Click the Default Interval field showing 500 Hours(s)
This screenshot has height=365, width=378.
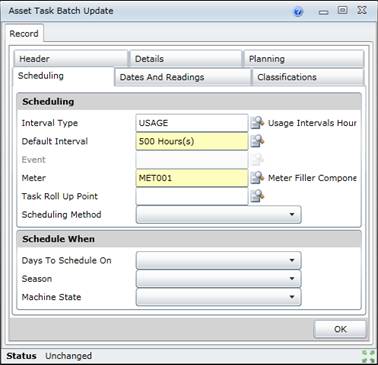(x=192, y=141)
